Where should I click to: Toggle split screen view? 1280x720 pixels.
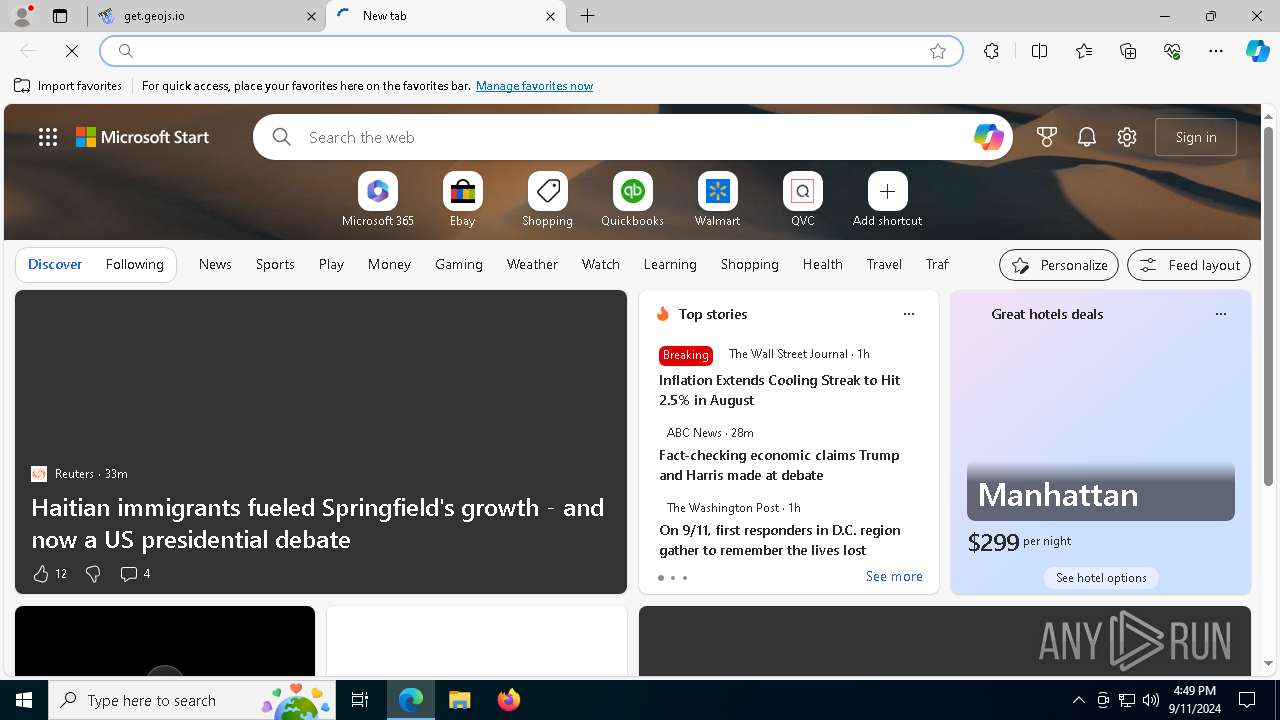click(1039, 51)
